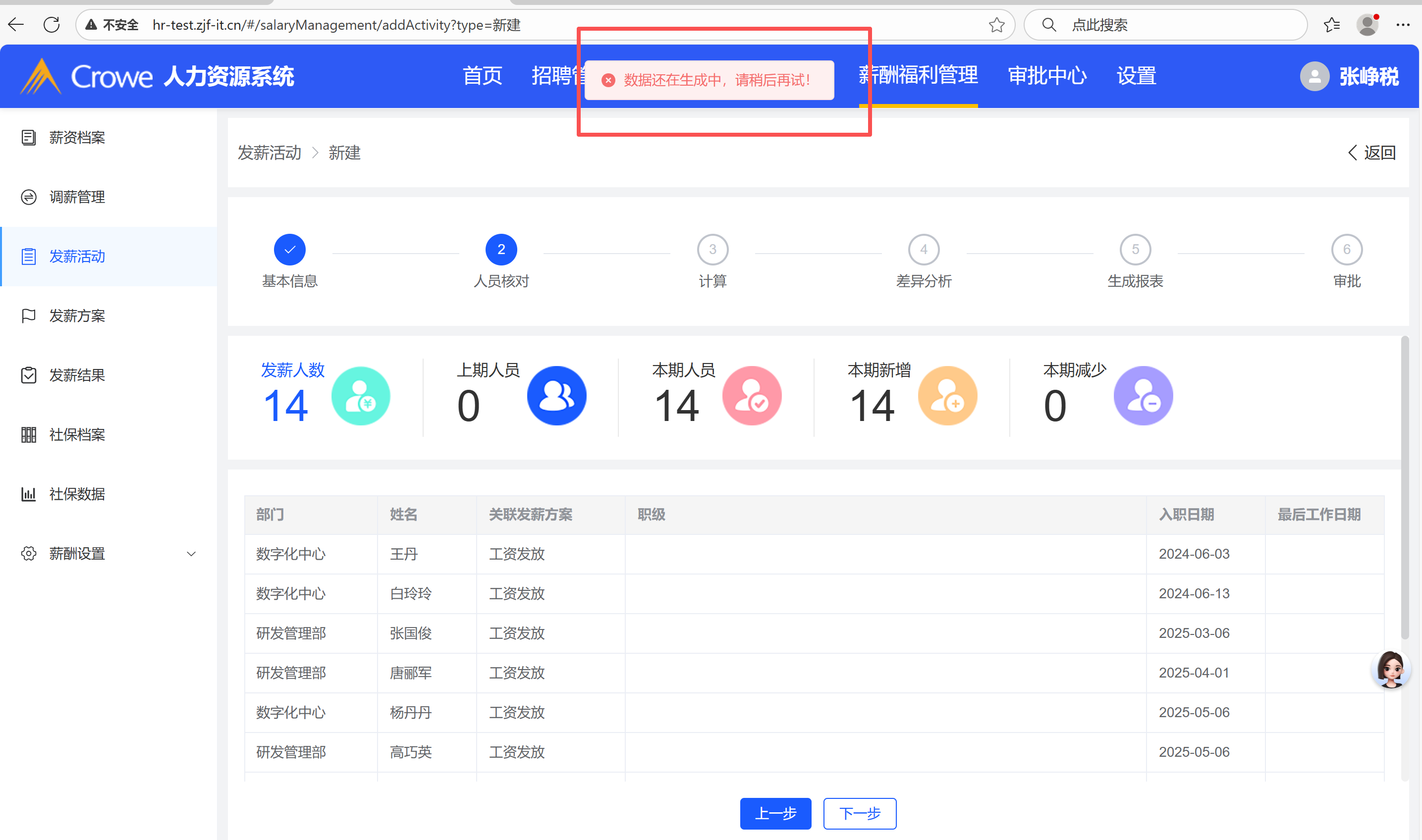Click the 社保数据 bar chart icon
This screenshot has width=1422, height=840.
click(x=28, y=494)
